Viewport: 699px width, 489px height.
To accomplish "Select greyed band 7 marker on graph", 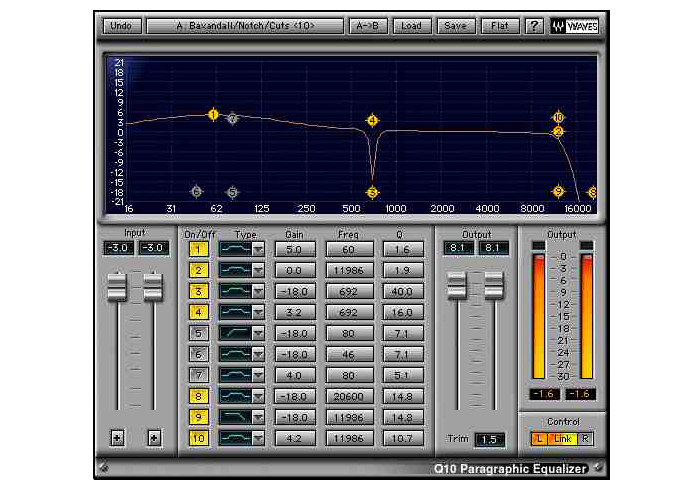I will point(232,119).
